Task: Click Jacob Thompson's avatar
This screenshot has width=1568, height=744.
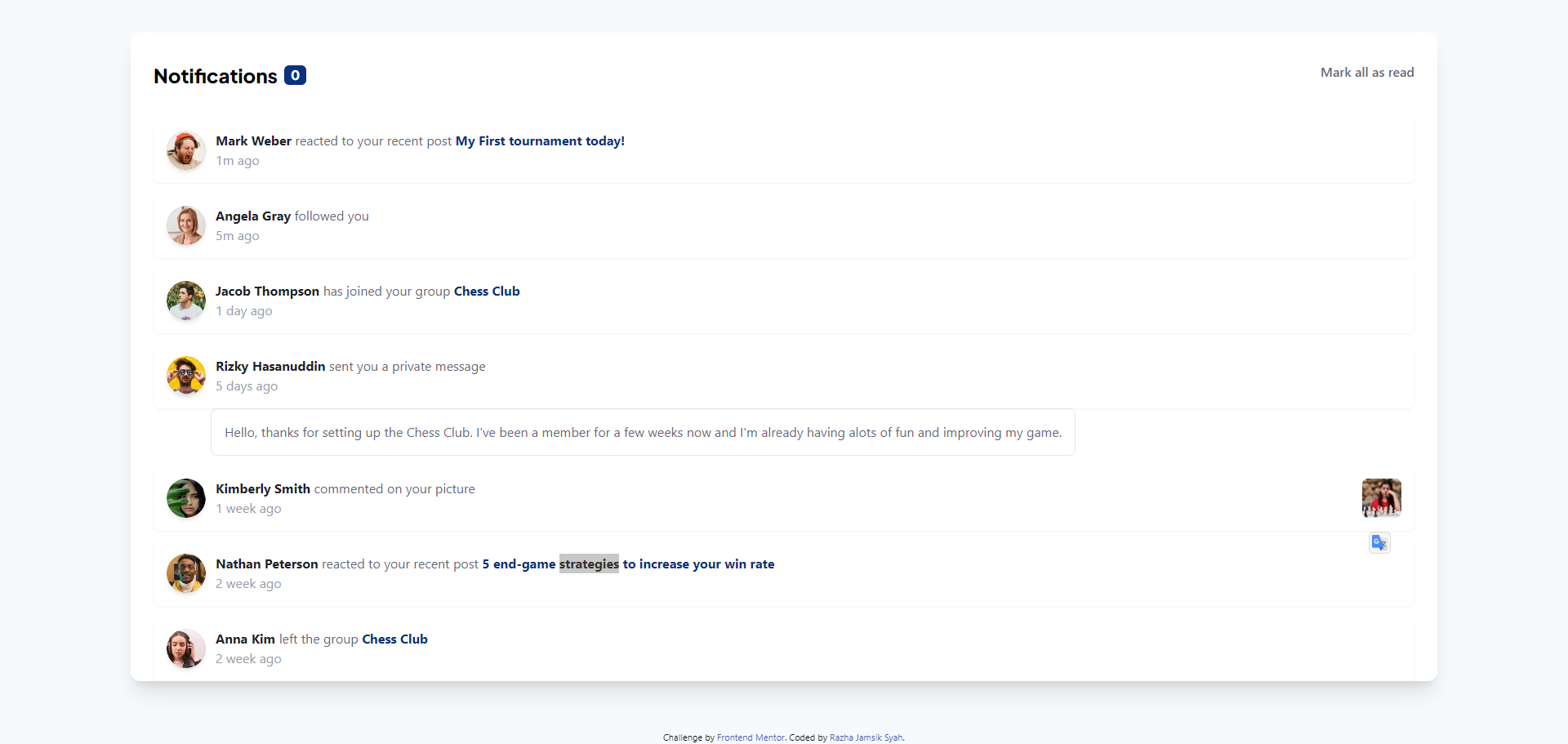Action: click(x=185, y=301)
